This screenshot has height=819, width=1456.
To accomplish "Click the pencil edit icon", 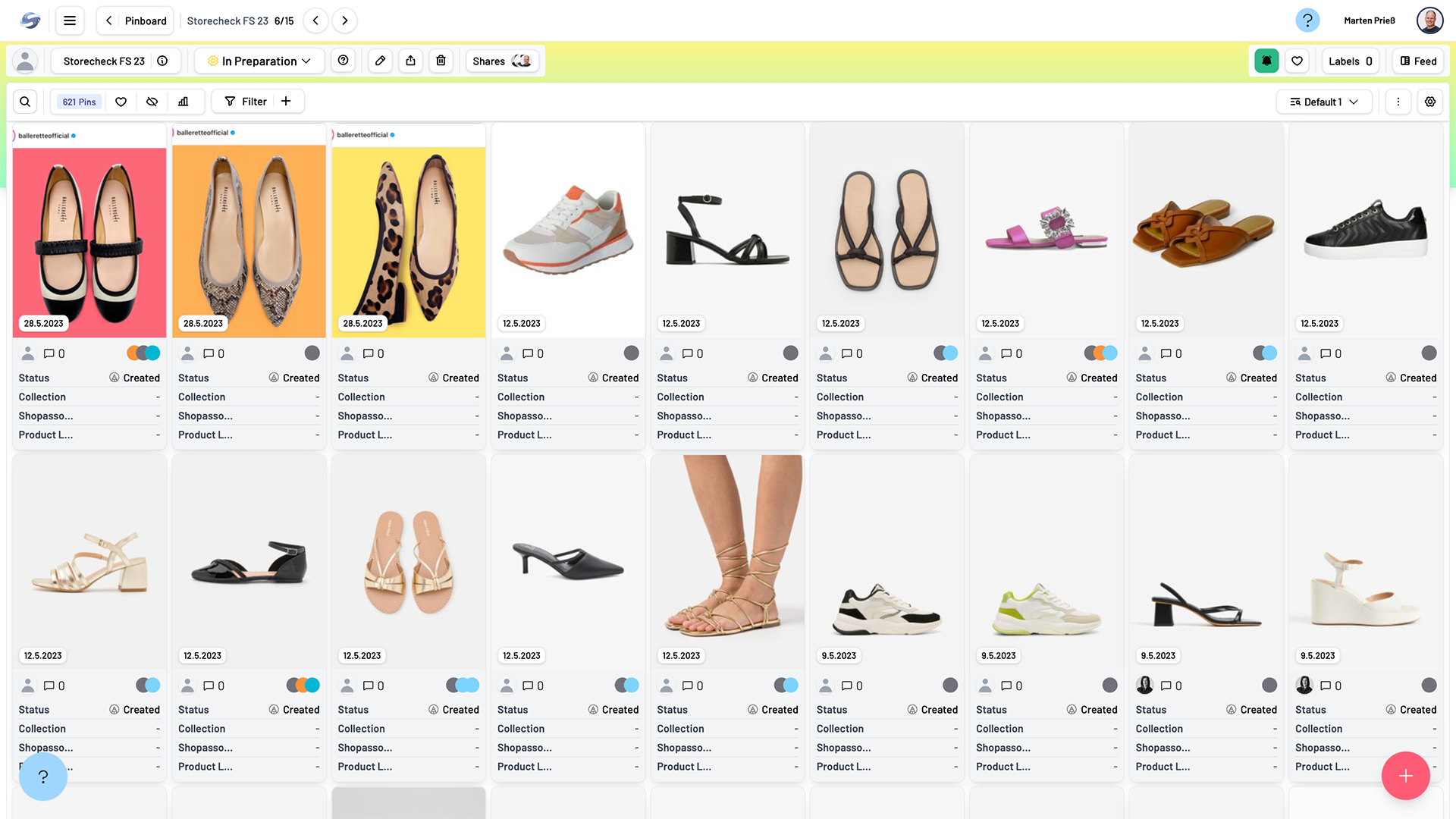I will pos(380,61).
